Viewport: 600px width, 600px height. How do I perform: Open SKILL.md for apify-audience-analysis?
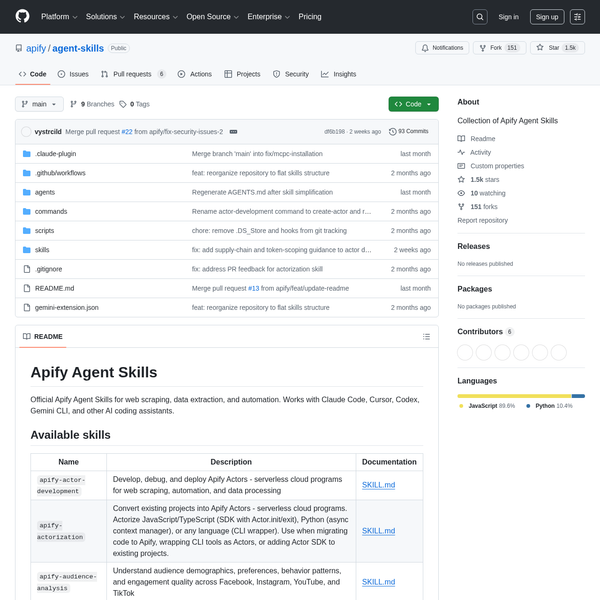click(378, 582)
